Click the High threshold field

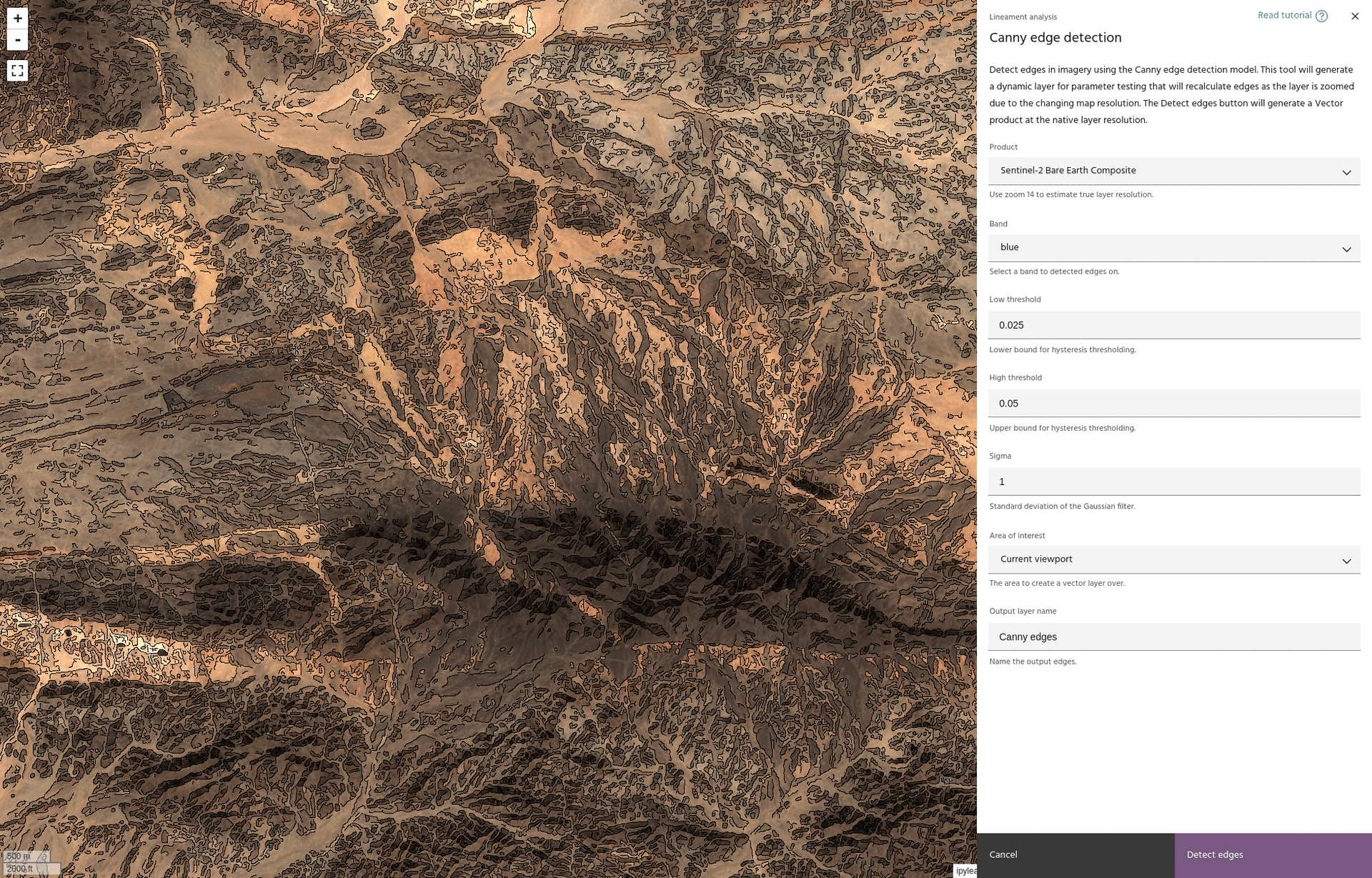coord(1173,404)
